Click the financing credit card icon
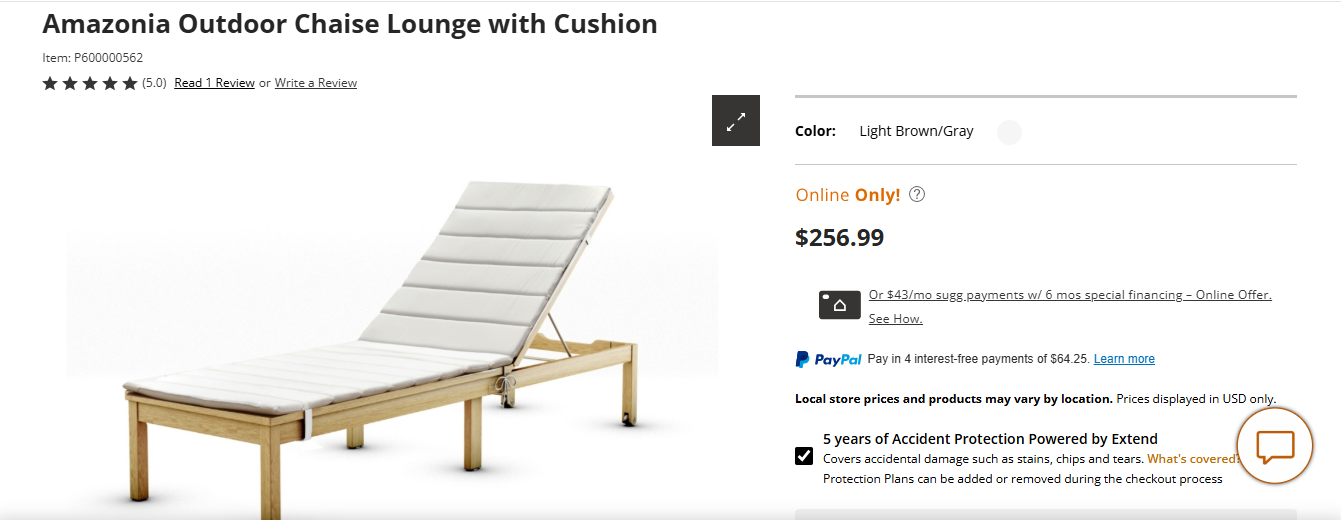This screenshot has height=522, width=1341. 839,305
